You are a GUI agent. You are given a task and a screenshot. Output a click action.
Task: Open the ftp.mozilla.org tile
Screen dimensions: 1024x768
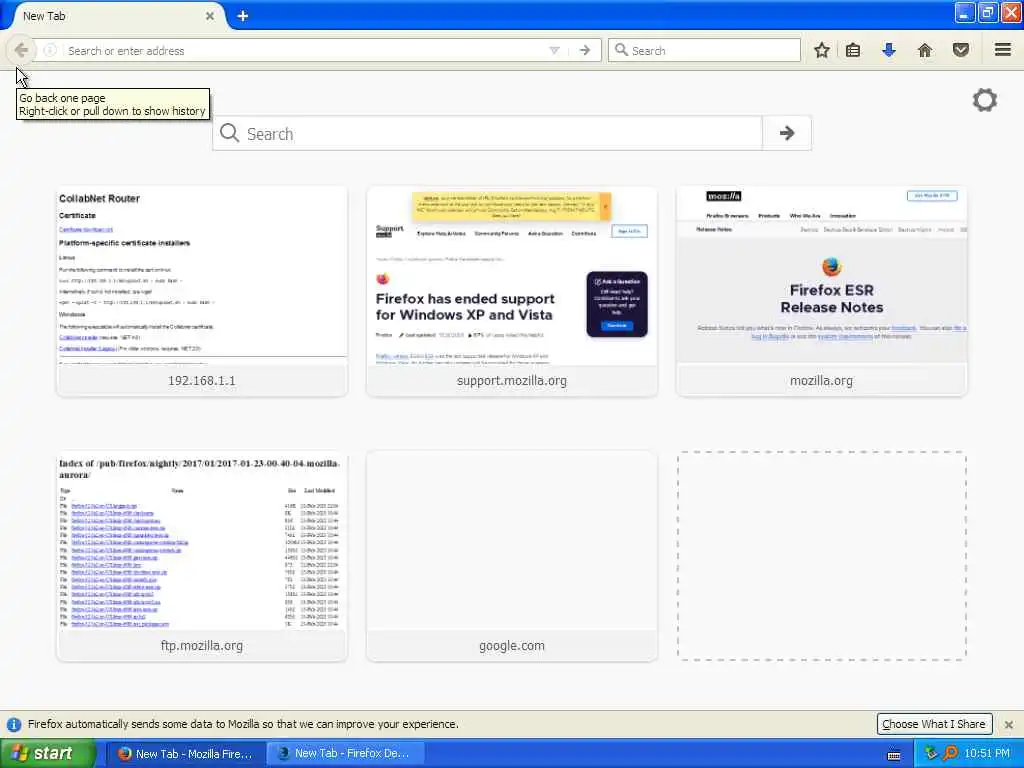(202, 556)
